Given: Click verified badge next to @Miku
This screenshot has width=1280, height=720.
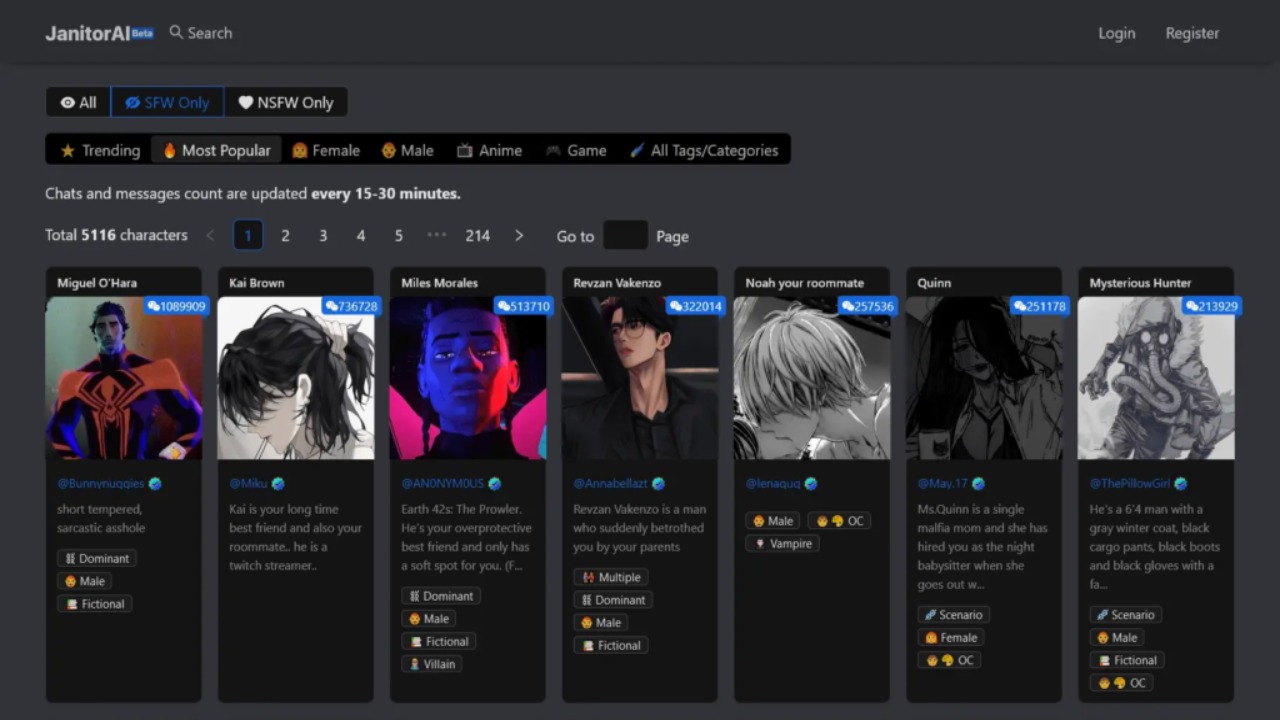Looking at the screenshot, I should tap(278, 484).
